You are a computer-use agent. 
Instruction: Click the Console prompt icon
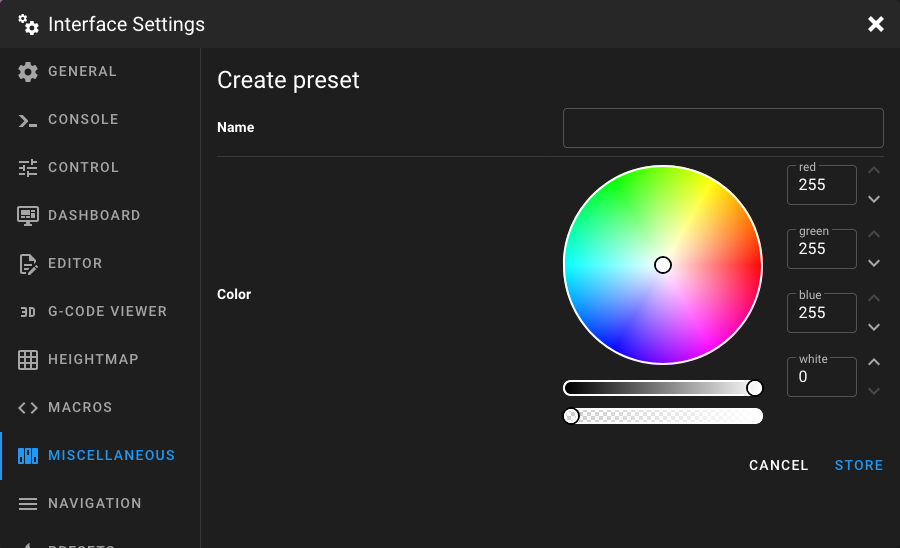[x=28, y=120]
